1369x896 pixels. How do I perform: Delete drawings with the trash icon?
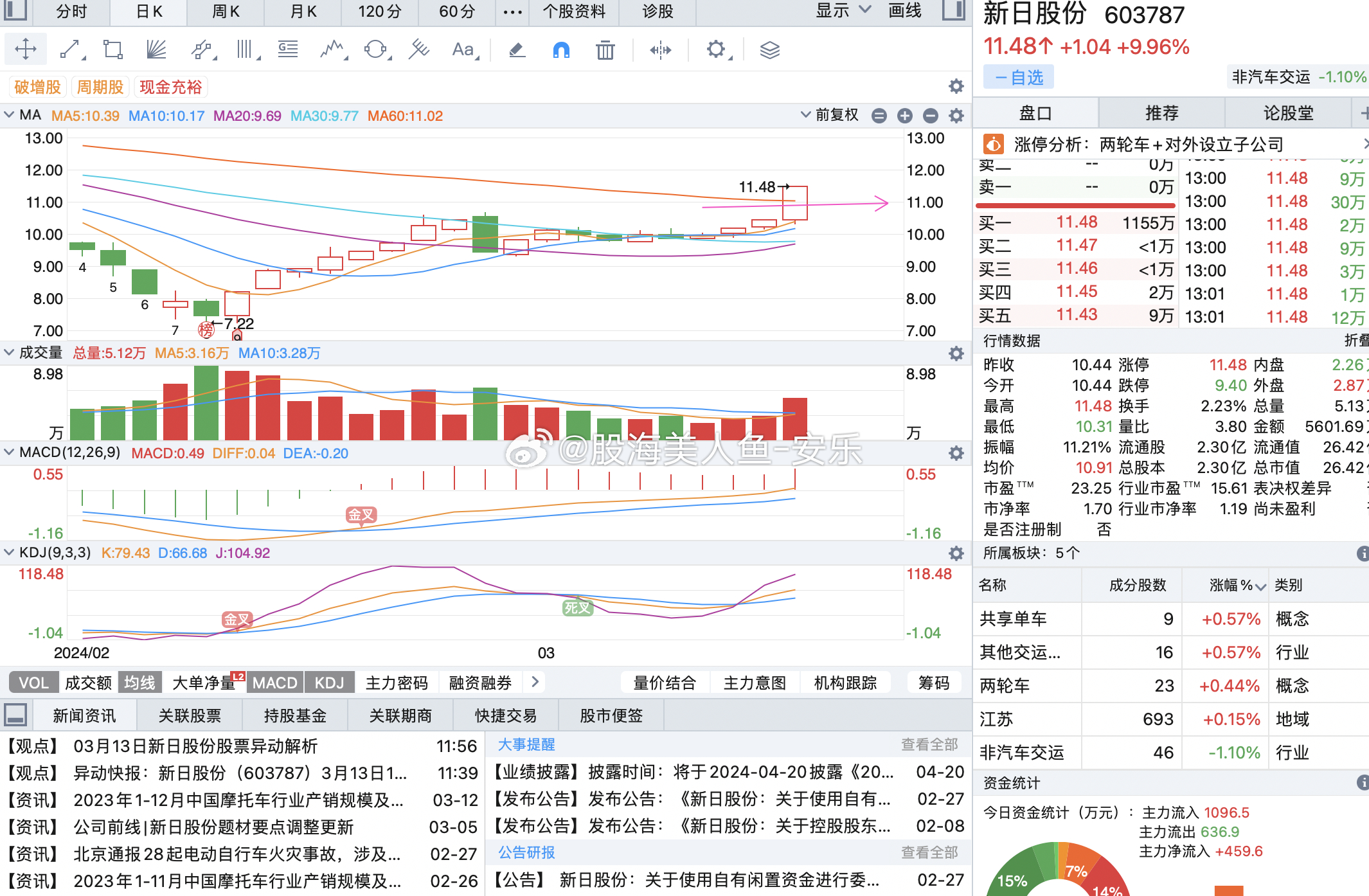605,49
